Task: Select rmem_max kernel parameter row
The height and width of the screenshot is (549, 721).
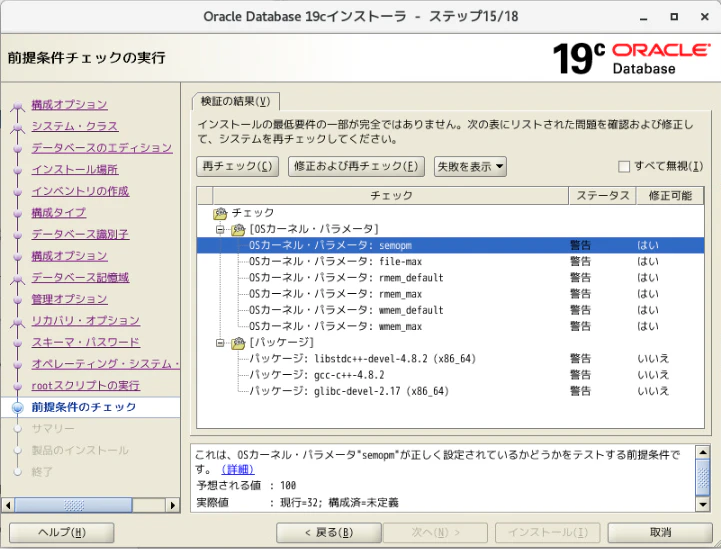Action: pyautogui.click(x=450, y=294)
